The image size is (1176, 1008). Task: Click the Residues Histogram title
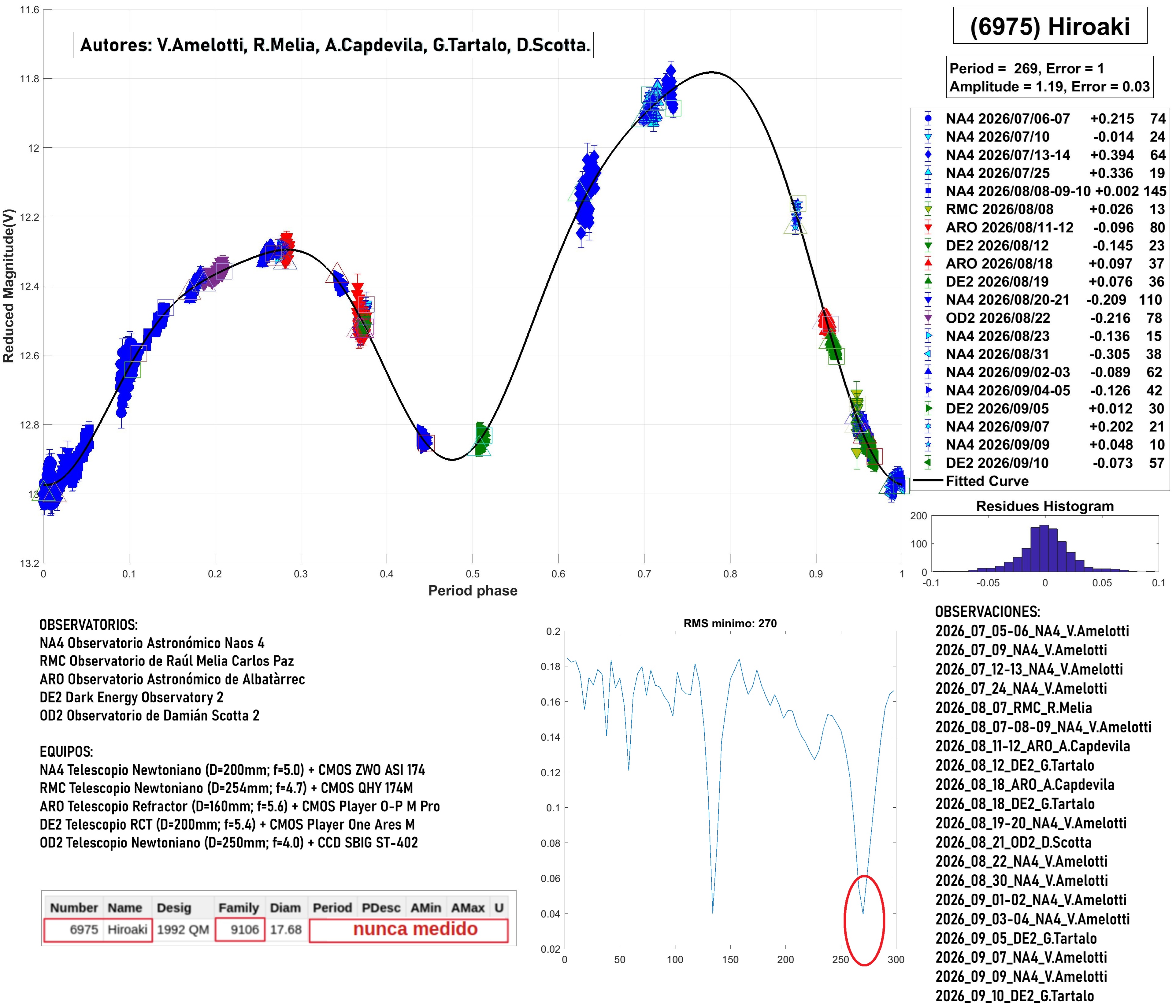[1045, 506]
